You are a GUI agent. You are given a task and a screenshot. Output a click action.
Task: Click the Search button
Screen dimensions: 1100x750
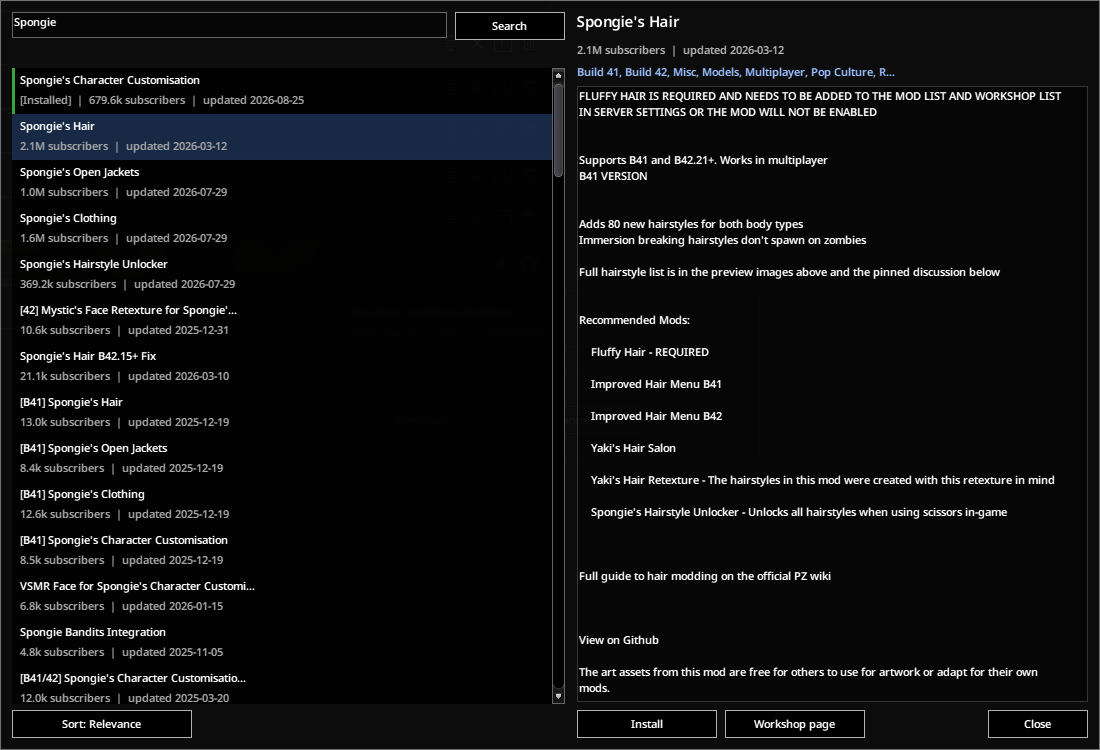click(509, 26)
